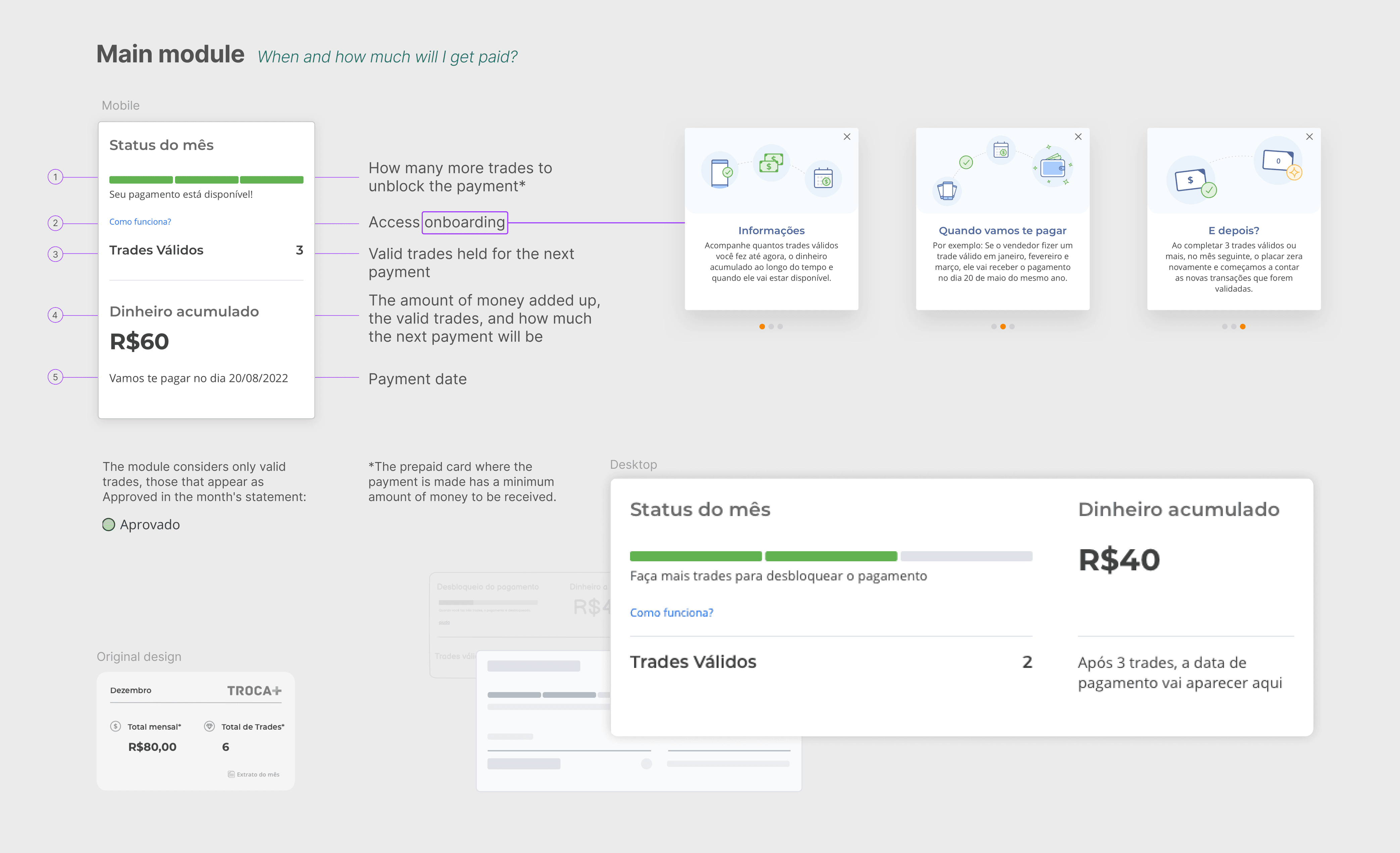1400x853 pixels.
Task: Click the Total mensal dollar coin icon
Action: [115, 726]
